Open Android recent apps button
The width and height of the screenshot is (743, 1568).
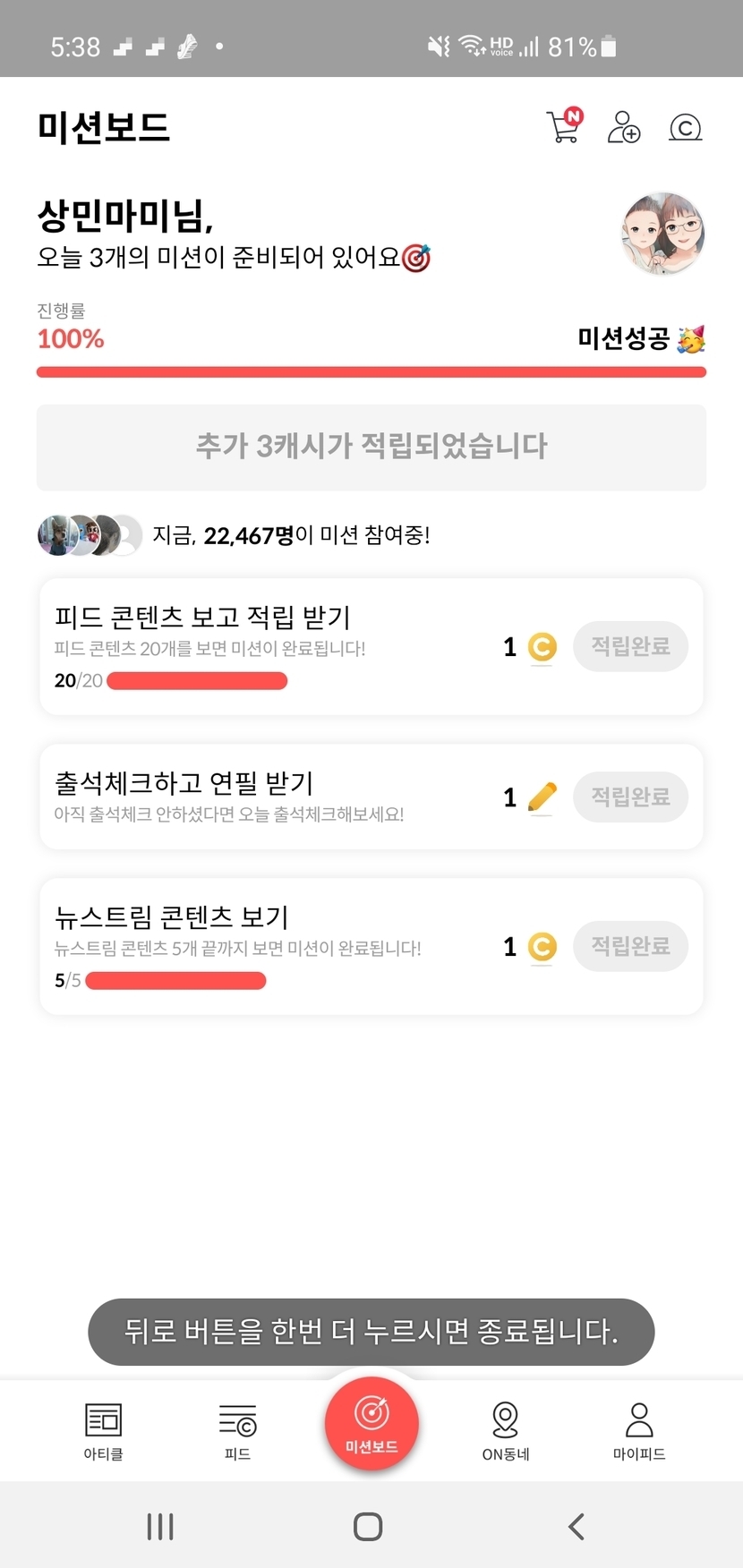pyautogui.click(x=160, y=1526)
